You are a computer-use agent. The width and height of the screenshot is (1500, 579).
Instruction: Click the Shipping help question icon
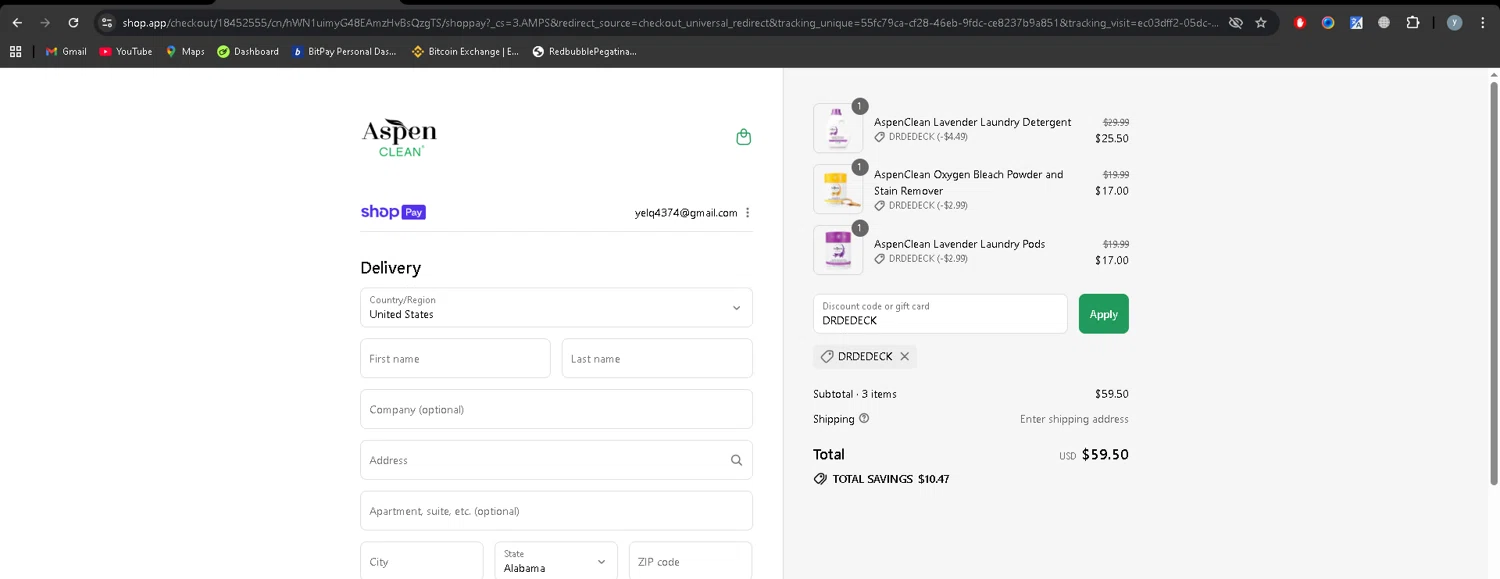click(x=864, y=419)
